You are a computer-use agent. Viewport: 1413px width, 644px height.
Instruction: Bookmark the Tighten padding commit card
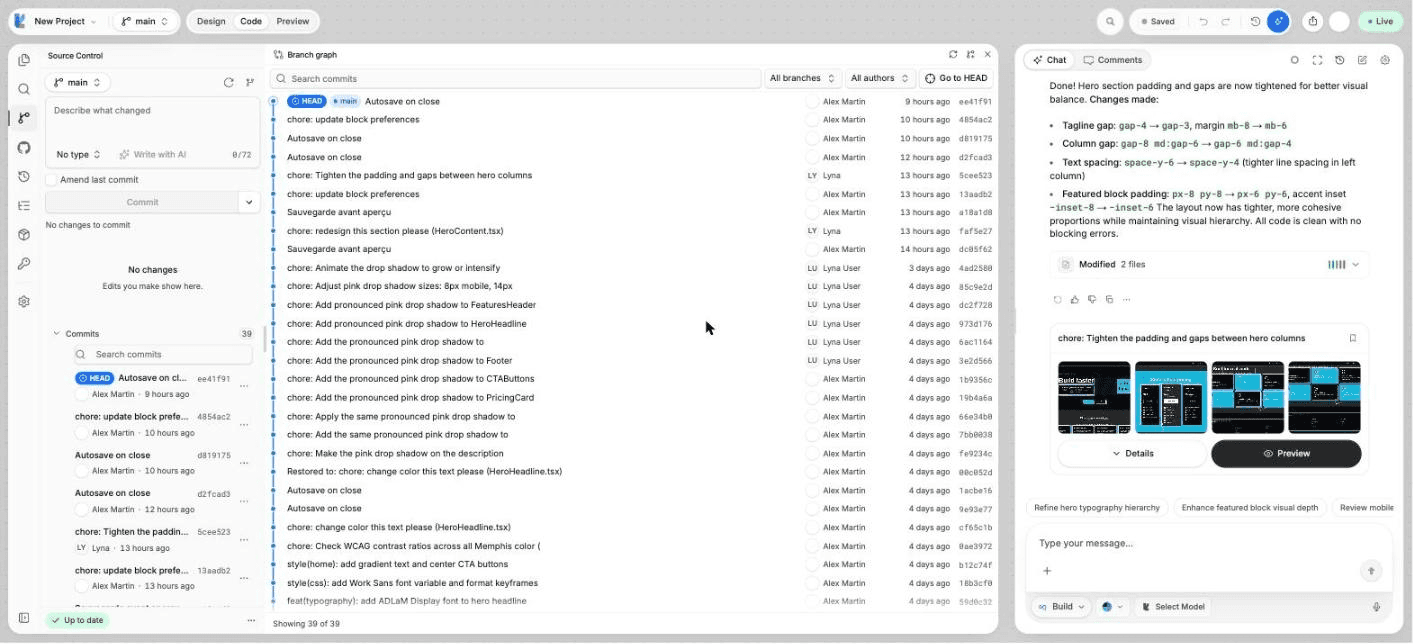point(1353,338)
